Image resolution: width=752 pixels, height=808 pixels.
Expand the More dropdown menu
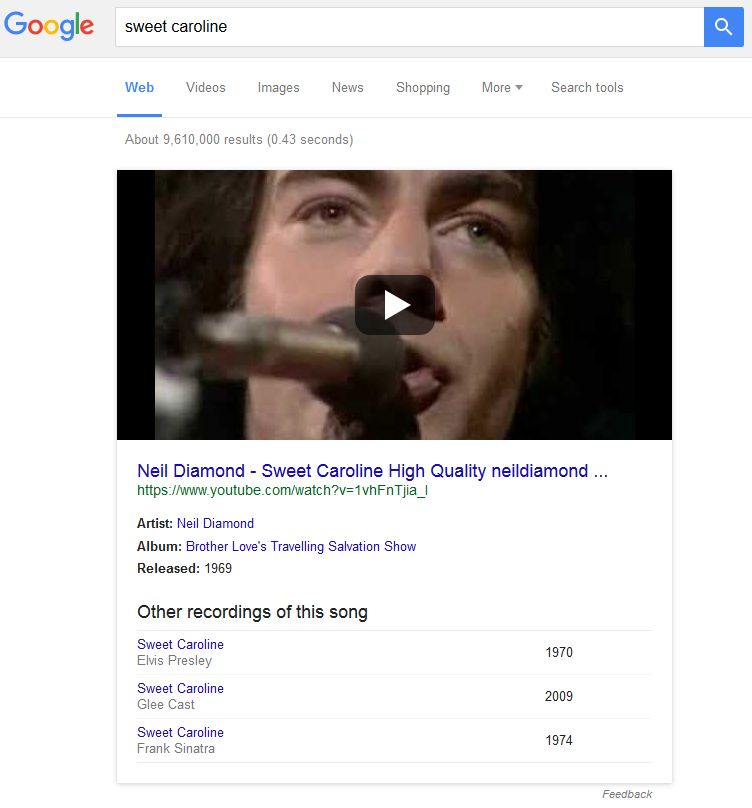[502, 88]
